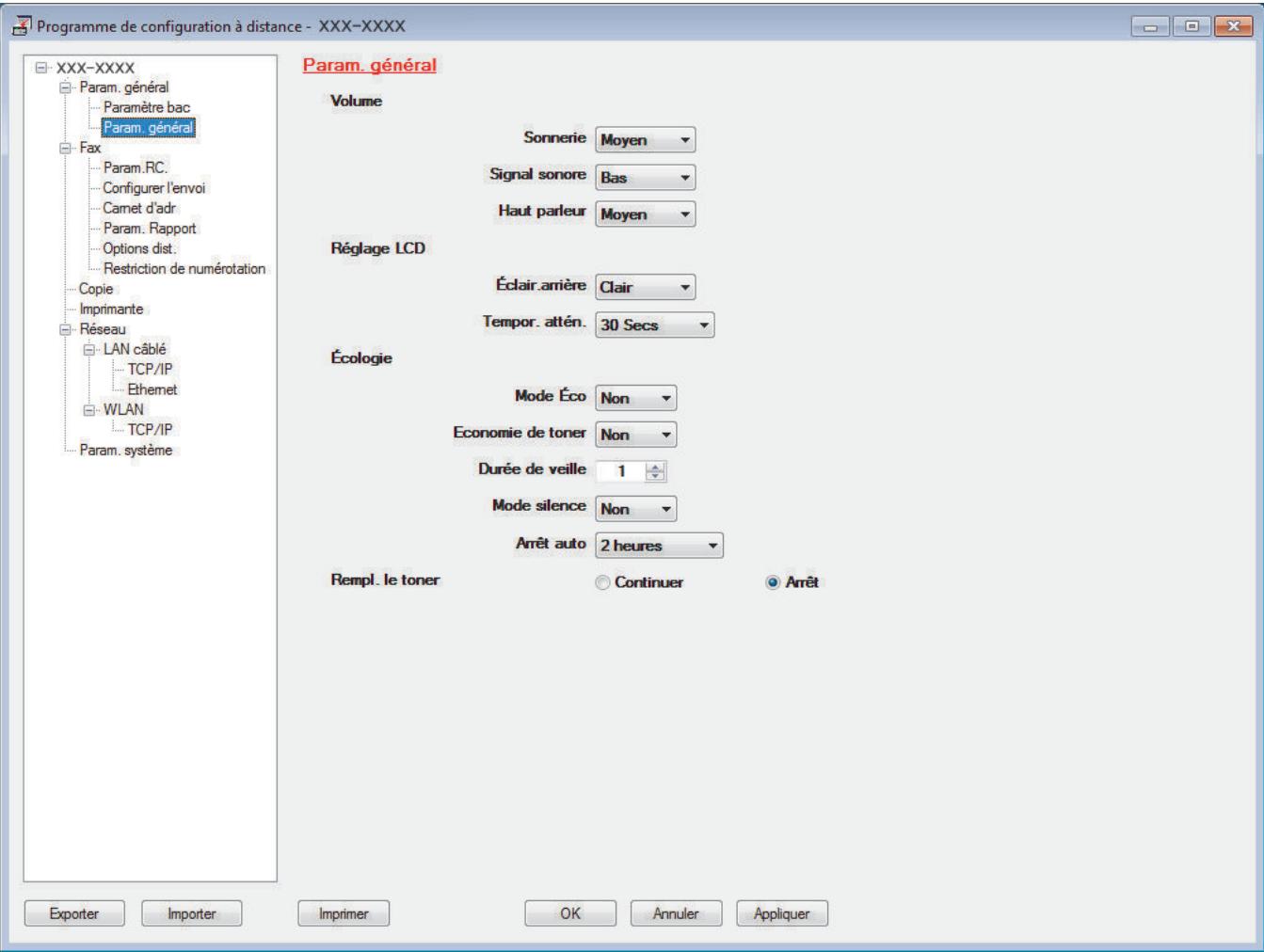1264x952 pixels.
Task: Select Configurer l'envoi in the tree
Action: (154, 188)
